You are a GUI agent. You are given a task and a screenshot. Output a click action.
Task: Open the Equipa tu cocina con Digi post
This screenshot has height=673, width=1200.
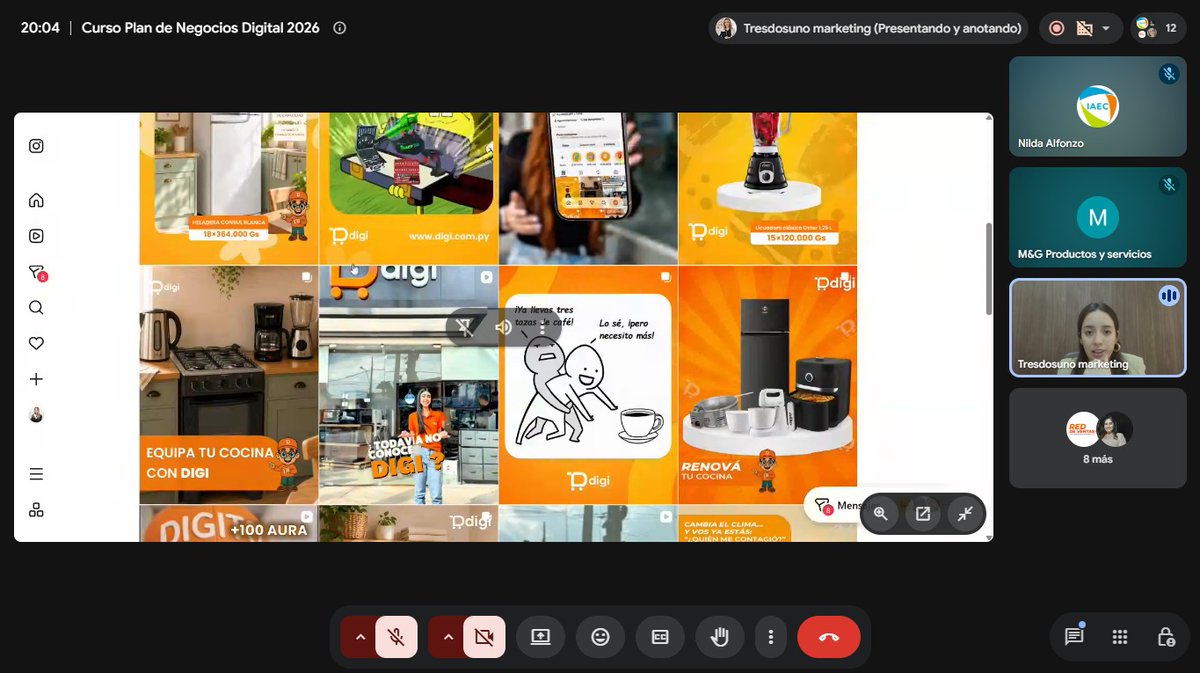click(x=228, y=385)
